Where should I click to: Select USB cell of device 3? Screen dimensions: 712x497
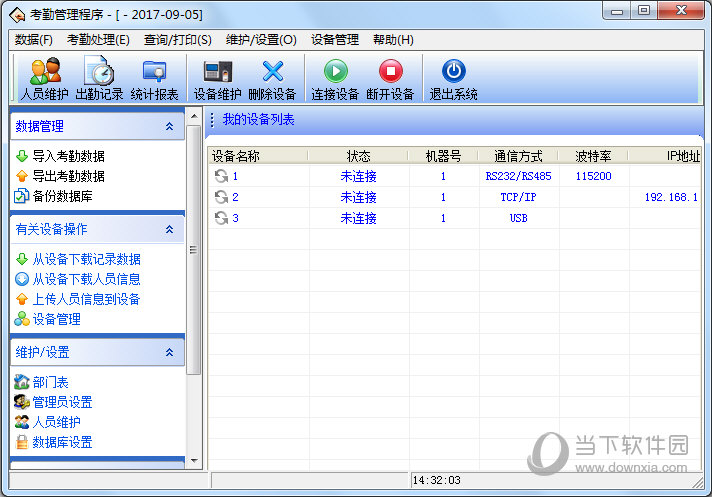click(x=519, y=218)
